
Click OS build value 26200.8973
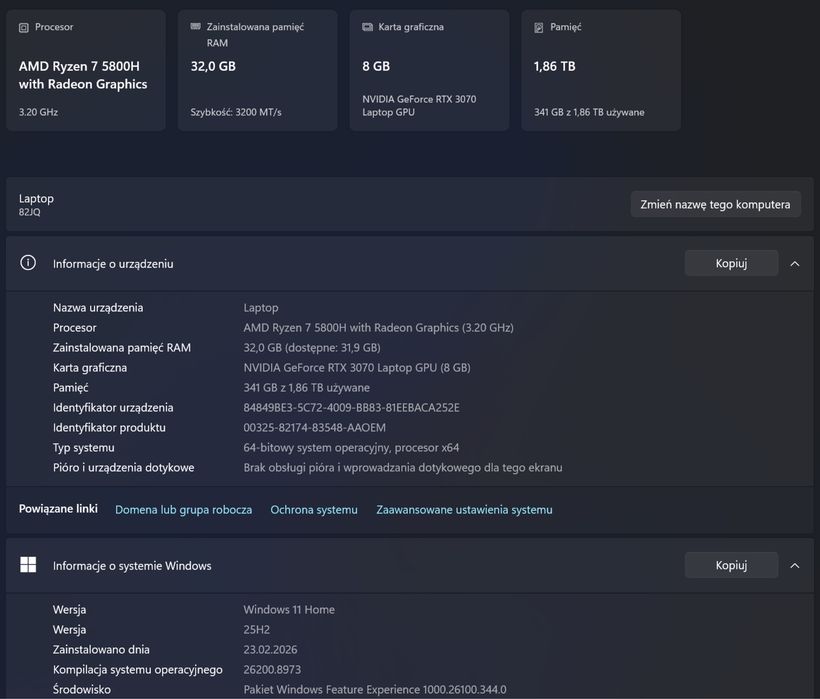(272, 670)
